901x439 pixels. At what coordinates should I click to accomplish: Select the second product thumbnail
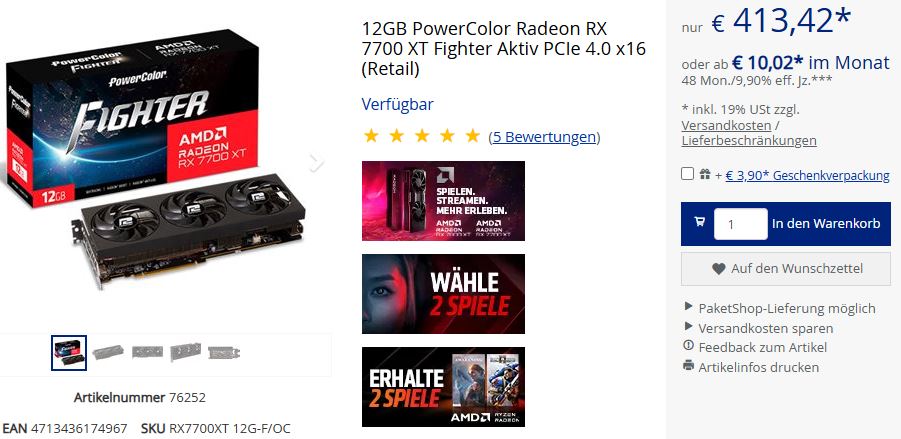(x=108, y=352)
